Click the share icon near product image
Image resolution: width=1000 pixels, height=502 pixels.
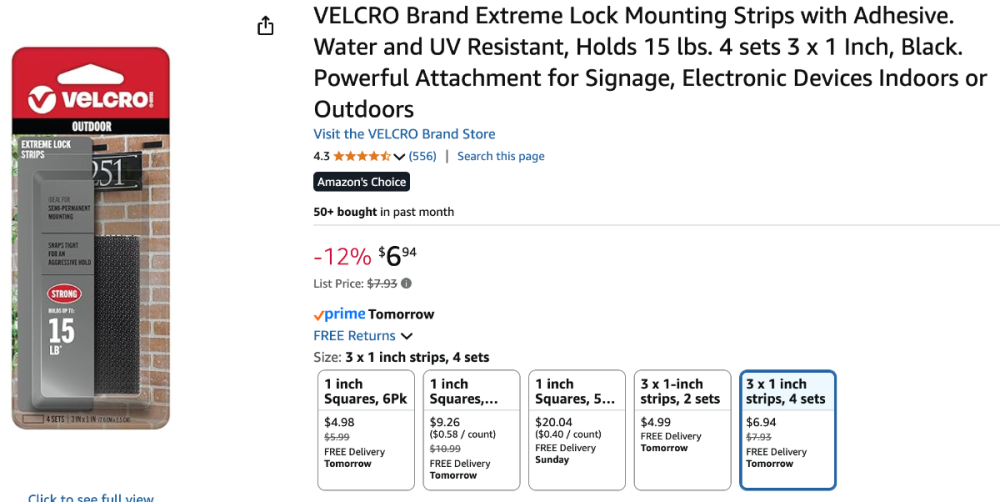click(265, 26)
